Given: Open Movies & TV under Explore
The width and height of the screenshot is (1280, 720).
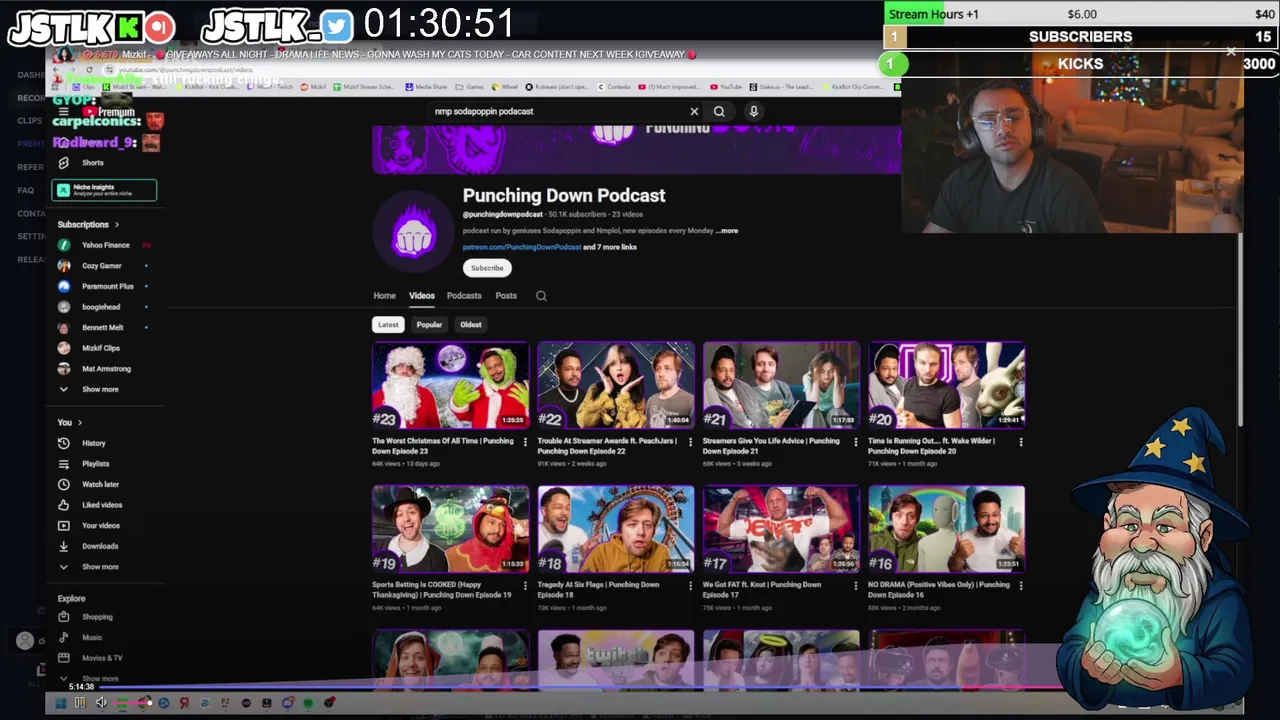Looking at the screenshot, I should coord(104,658).
